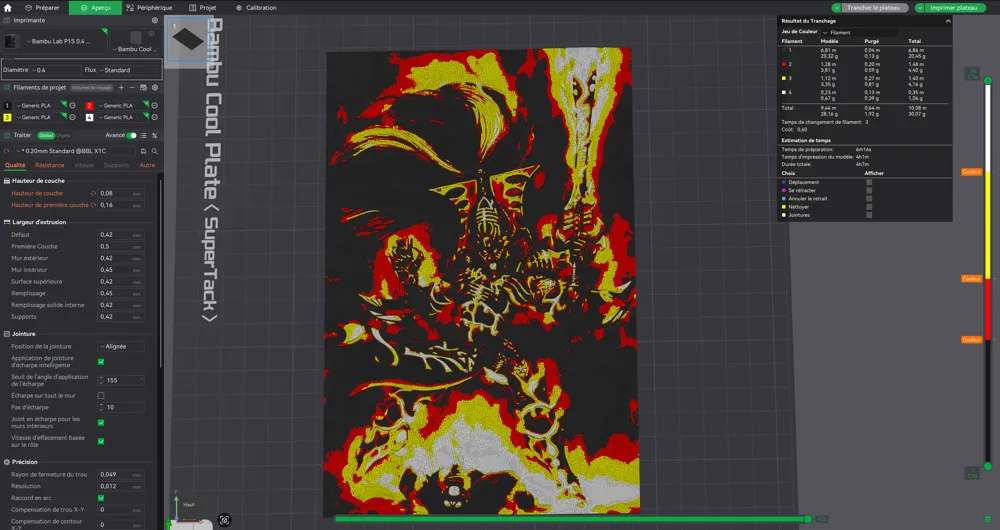
Task: Open AMS filament sync icon
Action: [x=143, y=87]
